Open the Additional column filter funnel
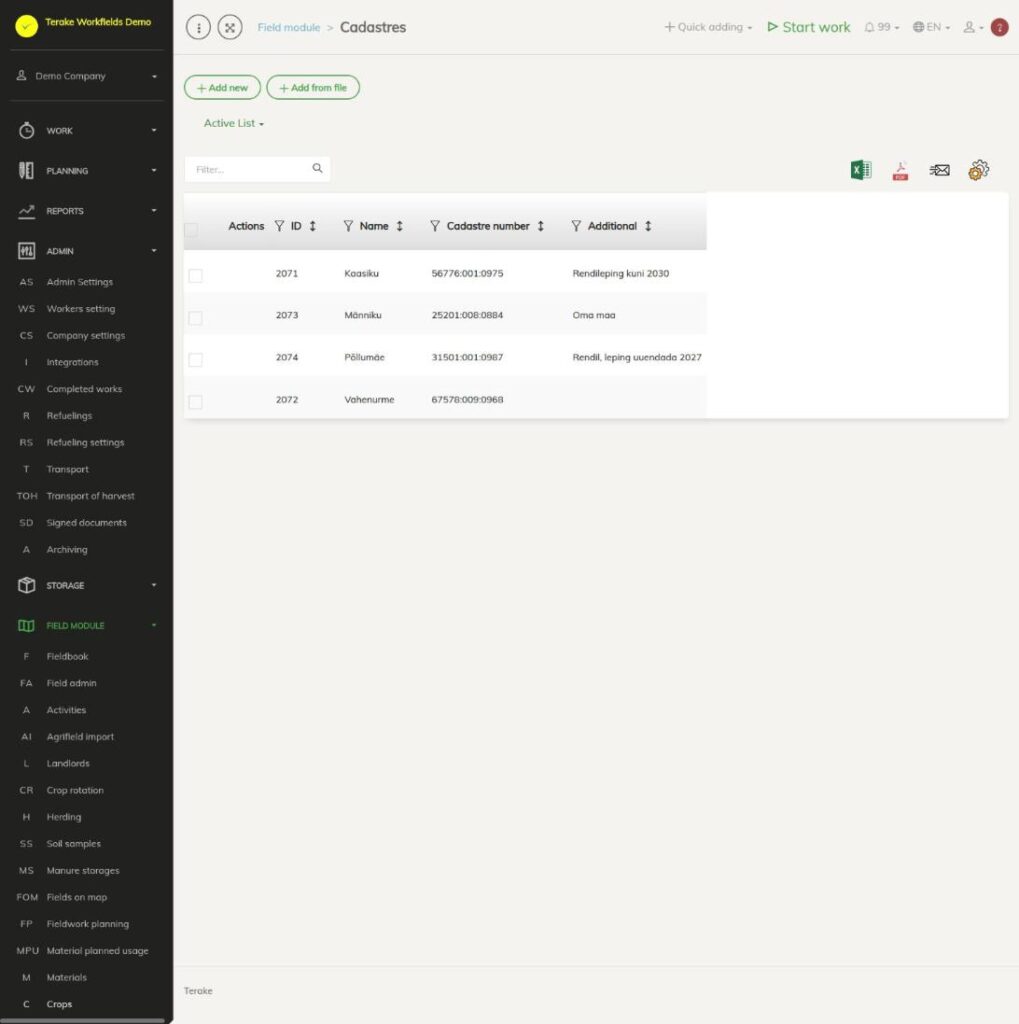Screen dimensions: 1019x1024 (576, 226)
